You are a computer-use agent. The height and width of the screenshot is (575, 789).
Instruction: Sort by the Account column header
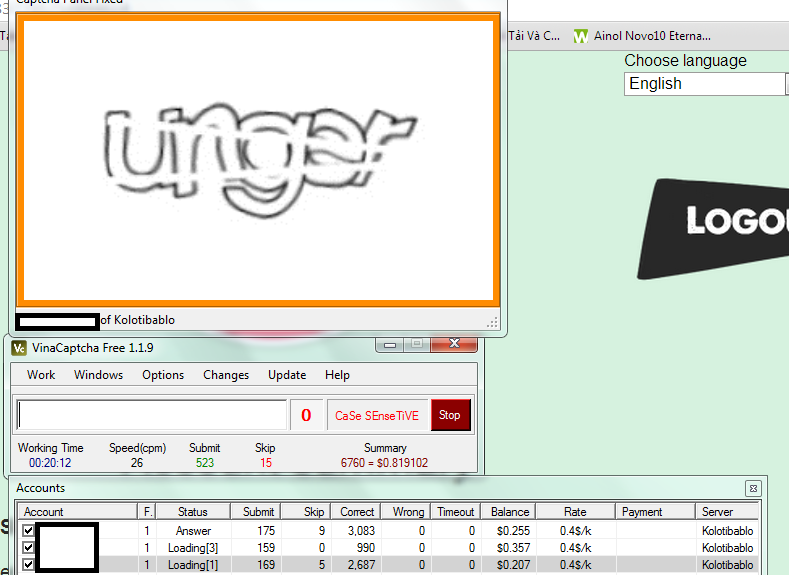[x=78, y=512]
